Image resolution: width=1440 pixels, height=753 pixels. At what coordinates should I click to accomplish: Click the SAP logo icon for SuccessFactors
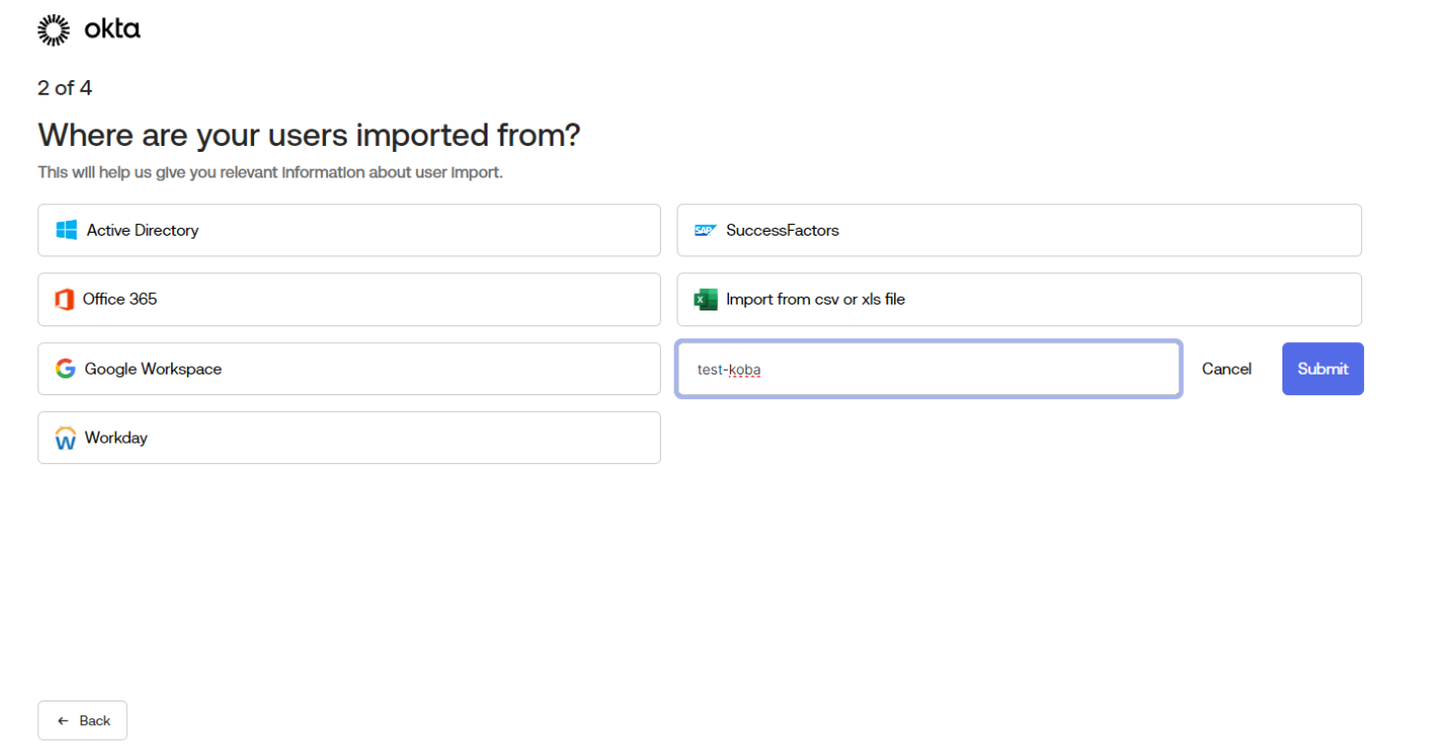pos(705,230)
